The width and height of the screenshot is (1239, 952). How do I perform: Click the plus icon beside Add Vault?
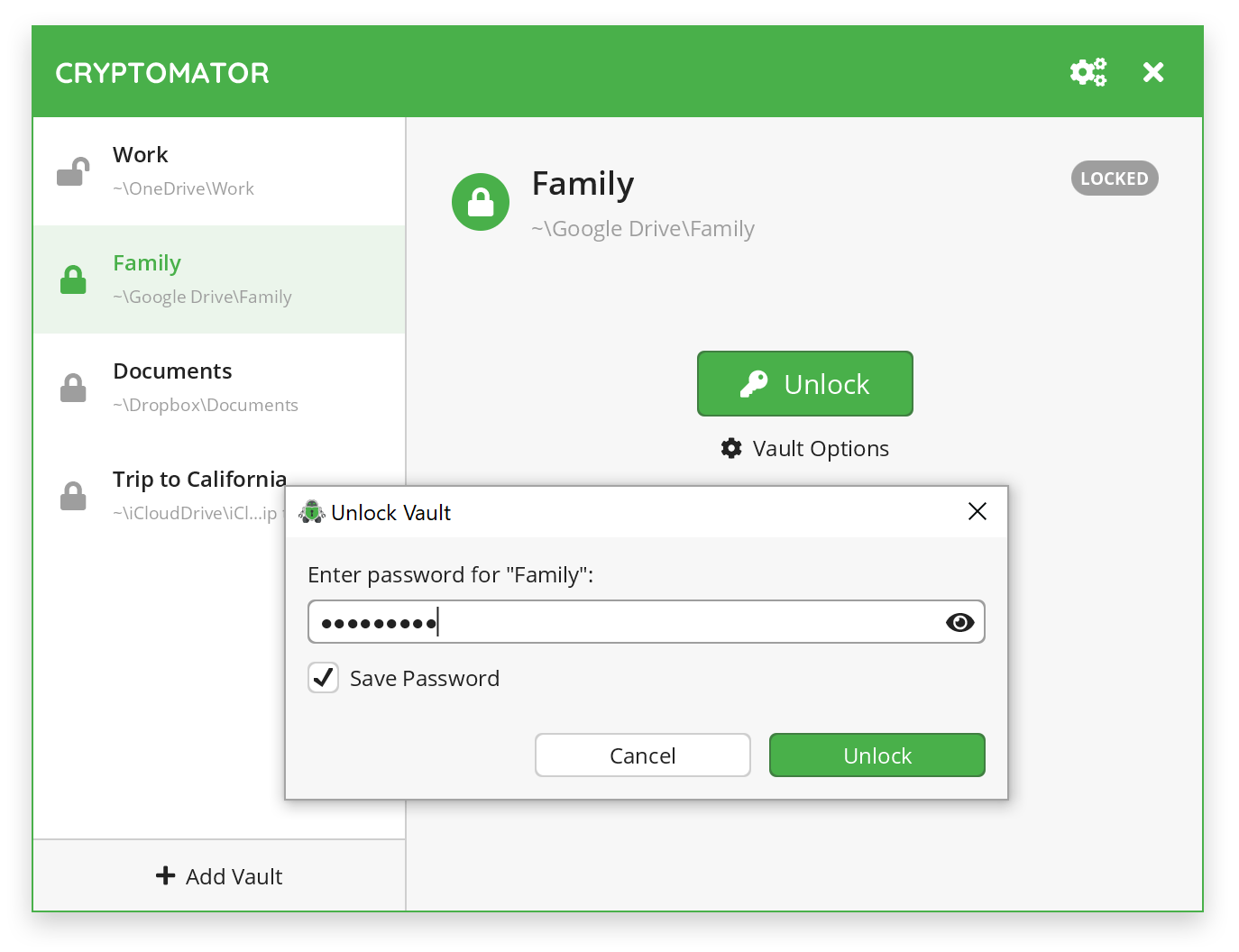[x=165, y=875]
